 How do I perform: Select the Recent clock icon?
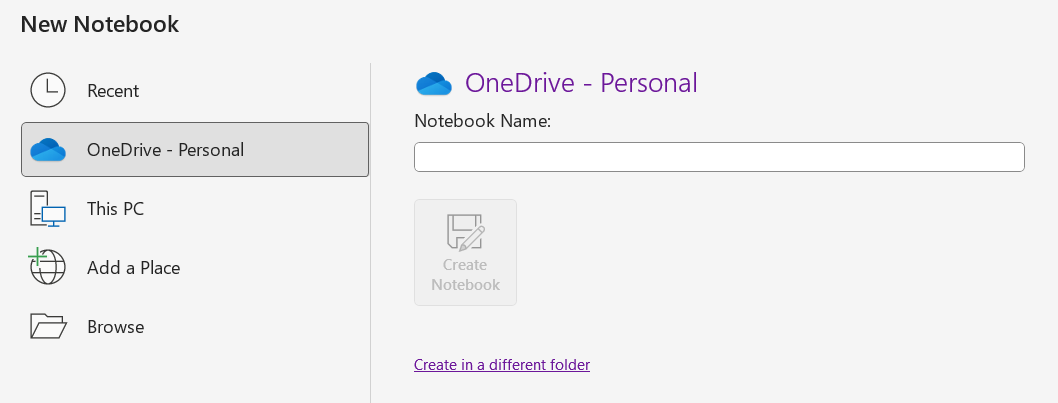tap(48, 90)
